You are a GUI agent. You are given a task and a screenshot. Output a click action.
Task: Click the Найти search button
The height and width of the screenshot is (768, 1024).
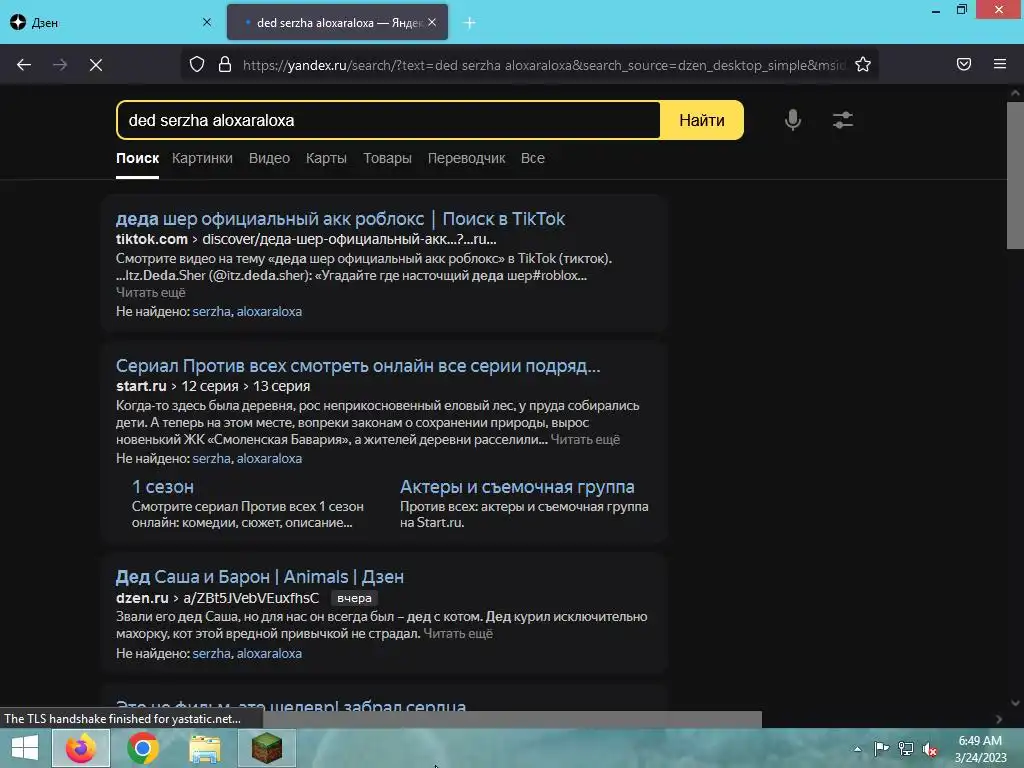pos(702,120)
